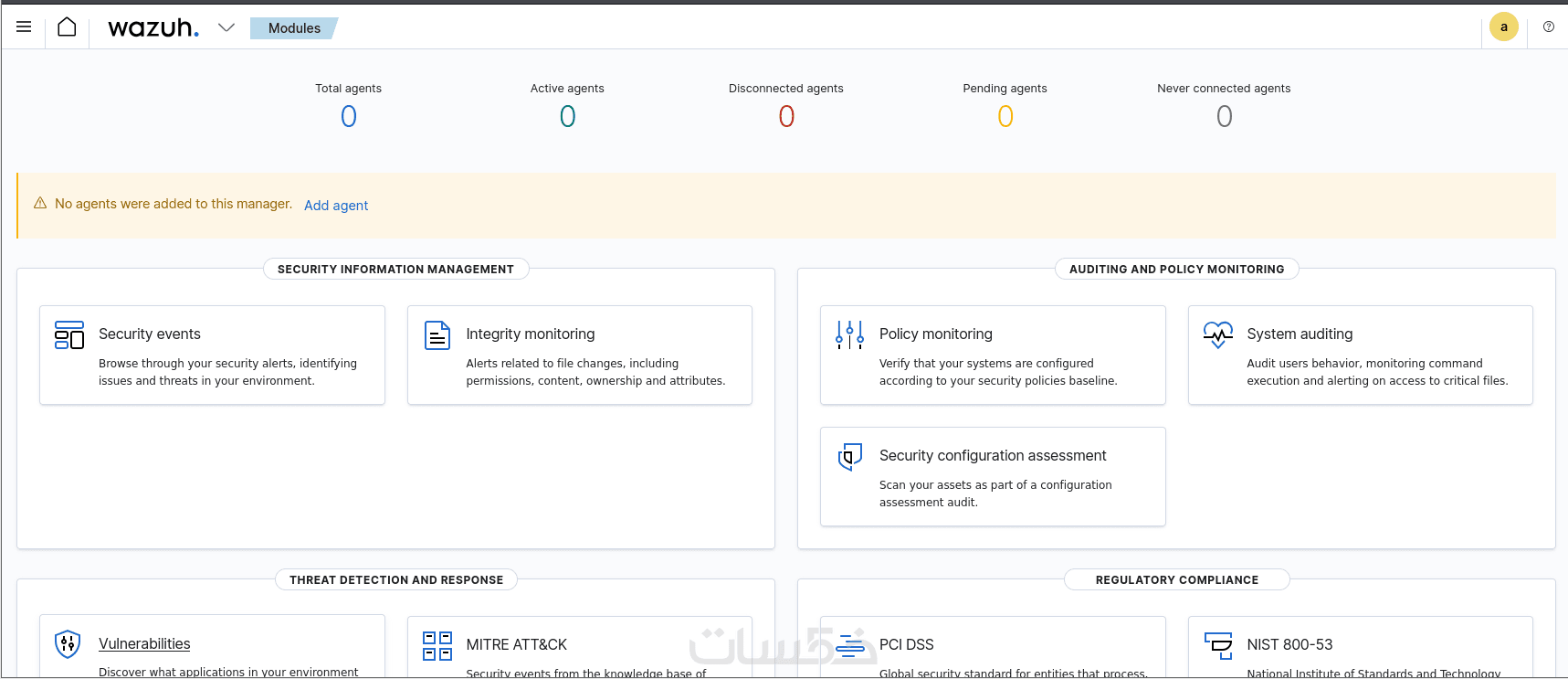
Task: Click the 'No agents were added' message
Action: [x=174, y=204]
